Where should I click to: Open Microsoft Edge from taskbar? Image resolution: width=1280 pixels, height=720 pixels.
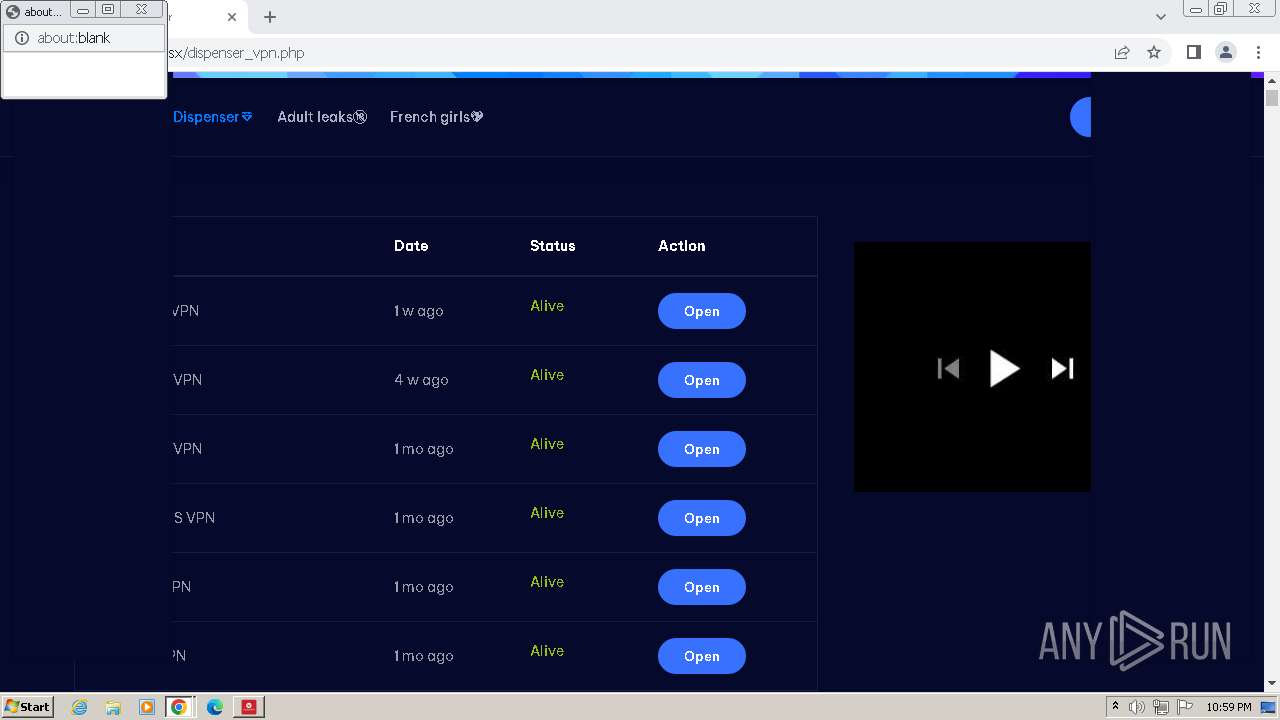(x=215, y=707)
